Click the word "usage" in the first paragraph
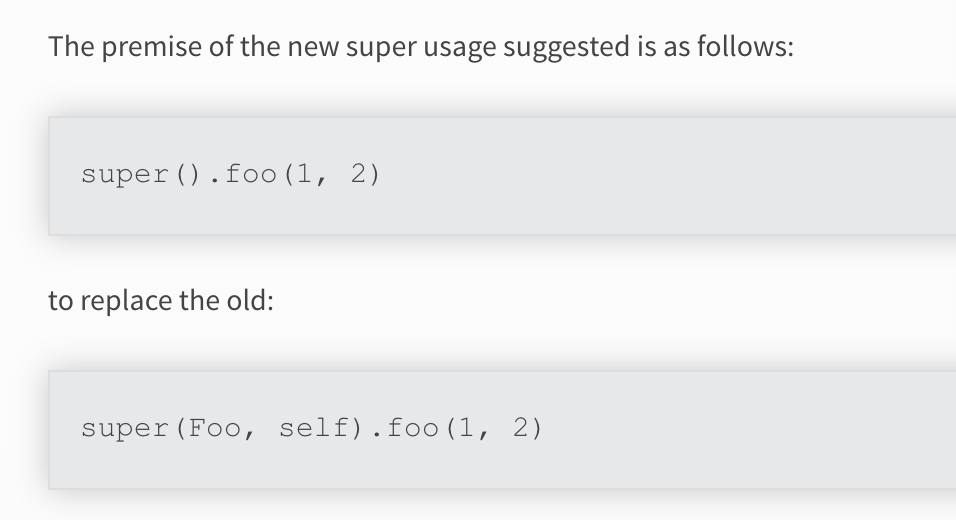The height and width of the screenshot is (520, 956). (x=455, y=47)
